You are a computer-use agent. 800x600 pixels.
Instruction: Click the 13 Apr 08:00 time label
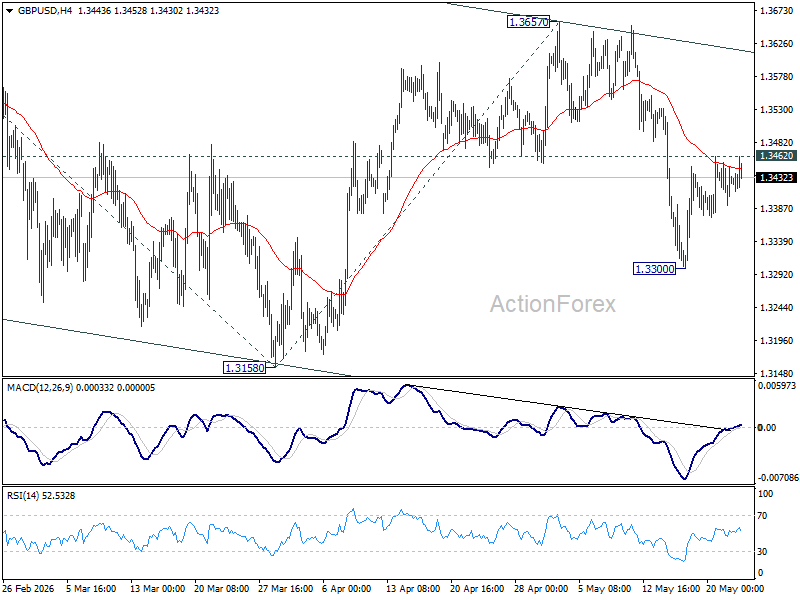point(413,589)
